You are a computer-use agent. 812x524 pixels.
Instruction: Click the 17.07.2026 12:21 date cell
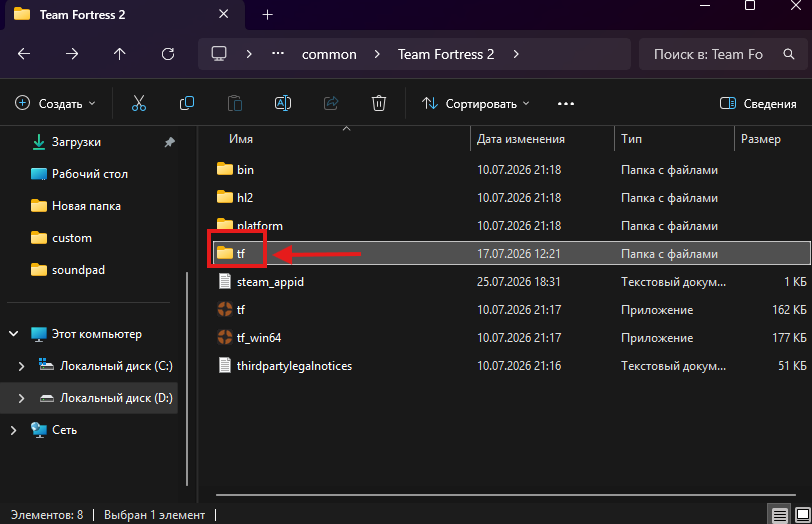tap(518, 254)
